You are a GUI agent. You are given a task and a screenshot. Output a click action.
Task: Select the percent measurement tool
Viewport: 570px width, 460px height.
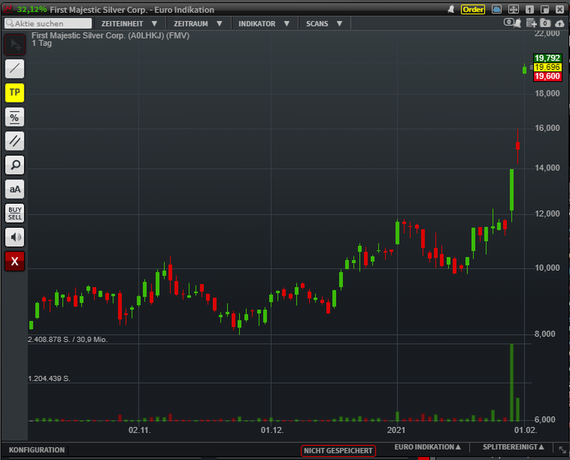click(15, 117)
